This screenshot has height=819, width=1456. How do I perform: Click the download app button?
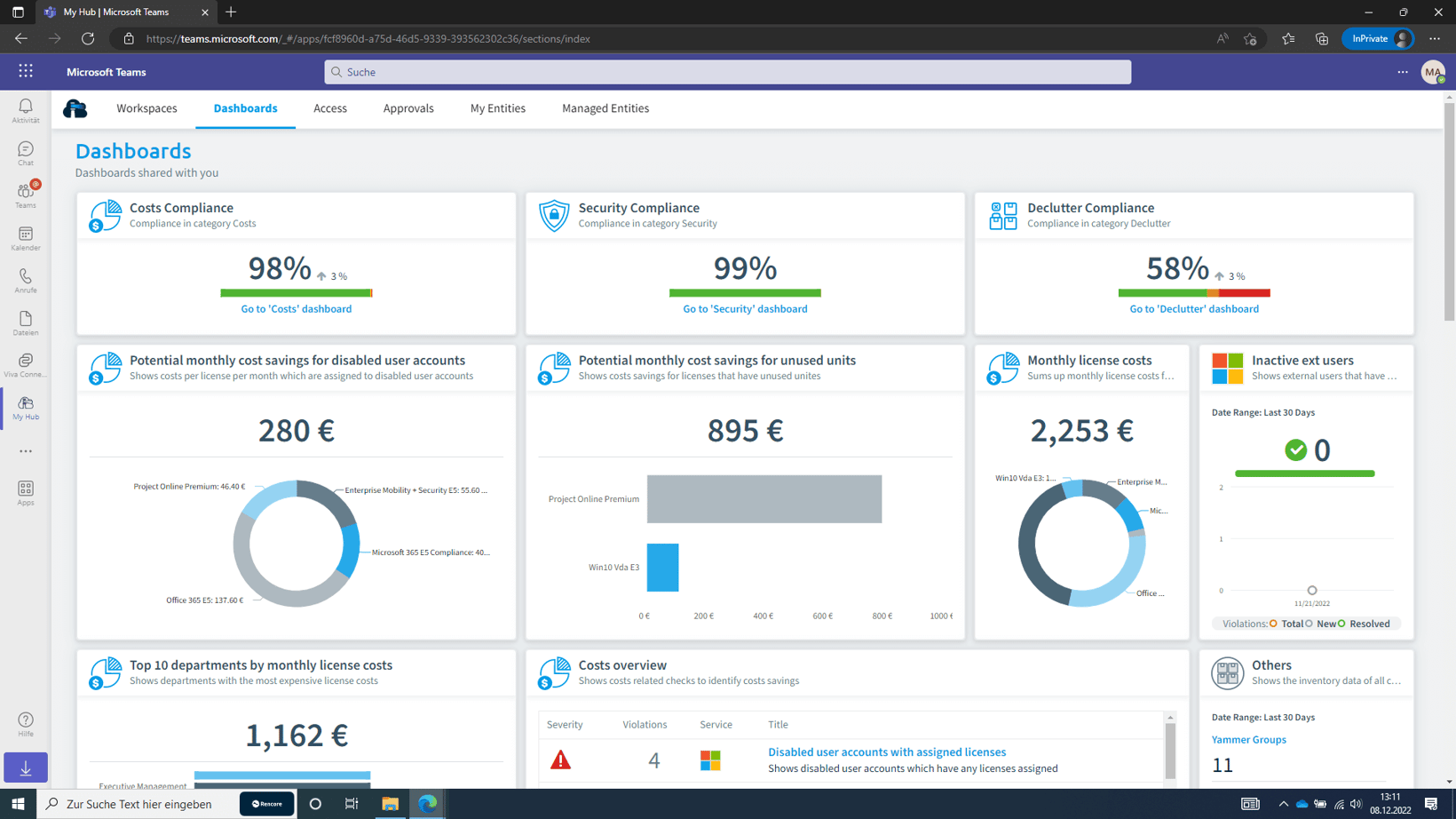(x=26, y=767)
